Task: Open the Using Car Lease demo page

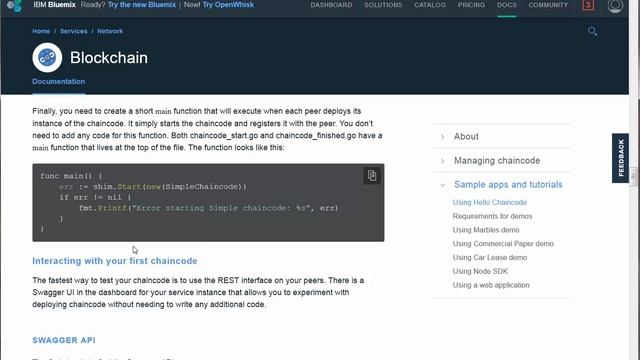Action: point(490,258)
